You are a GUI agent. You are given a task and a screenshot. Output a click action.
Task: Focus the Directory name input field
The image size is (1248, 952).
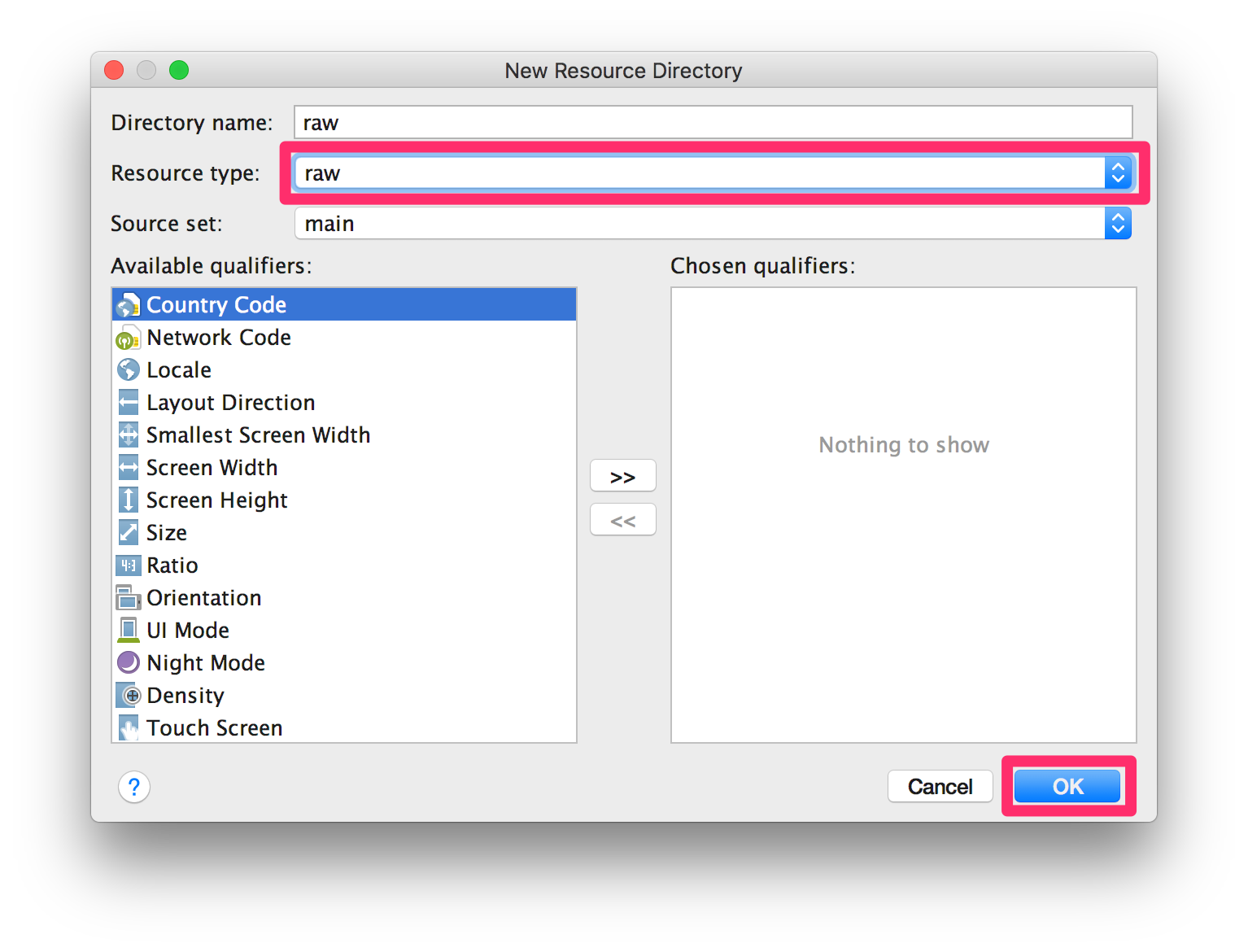[713, 122]
